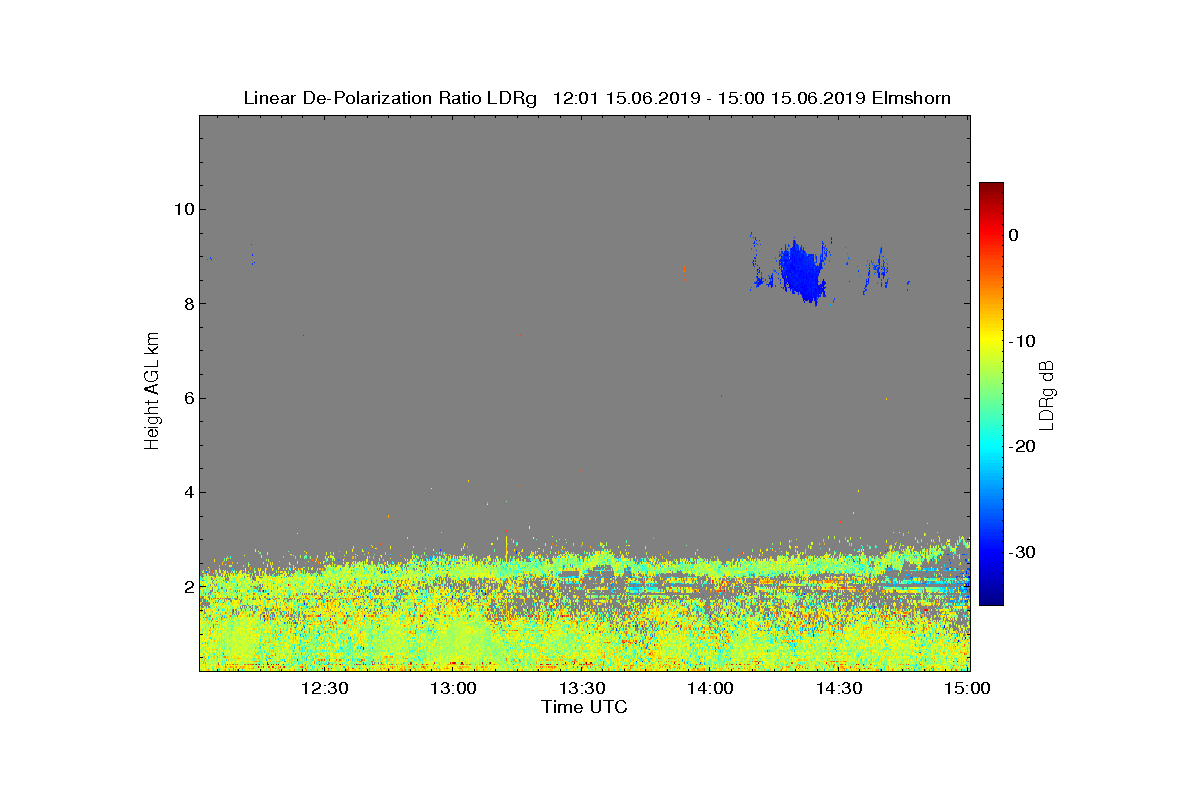This screenshot has width=1200, height=800.
Task: Click the height tick label 10
Action: [183, 209]
